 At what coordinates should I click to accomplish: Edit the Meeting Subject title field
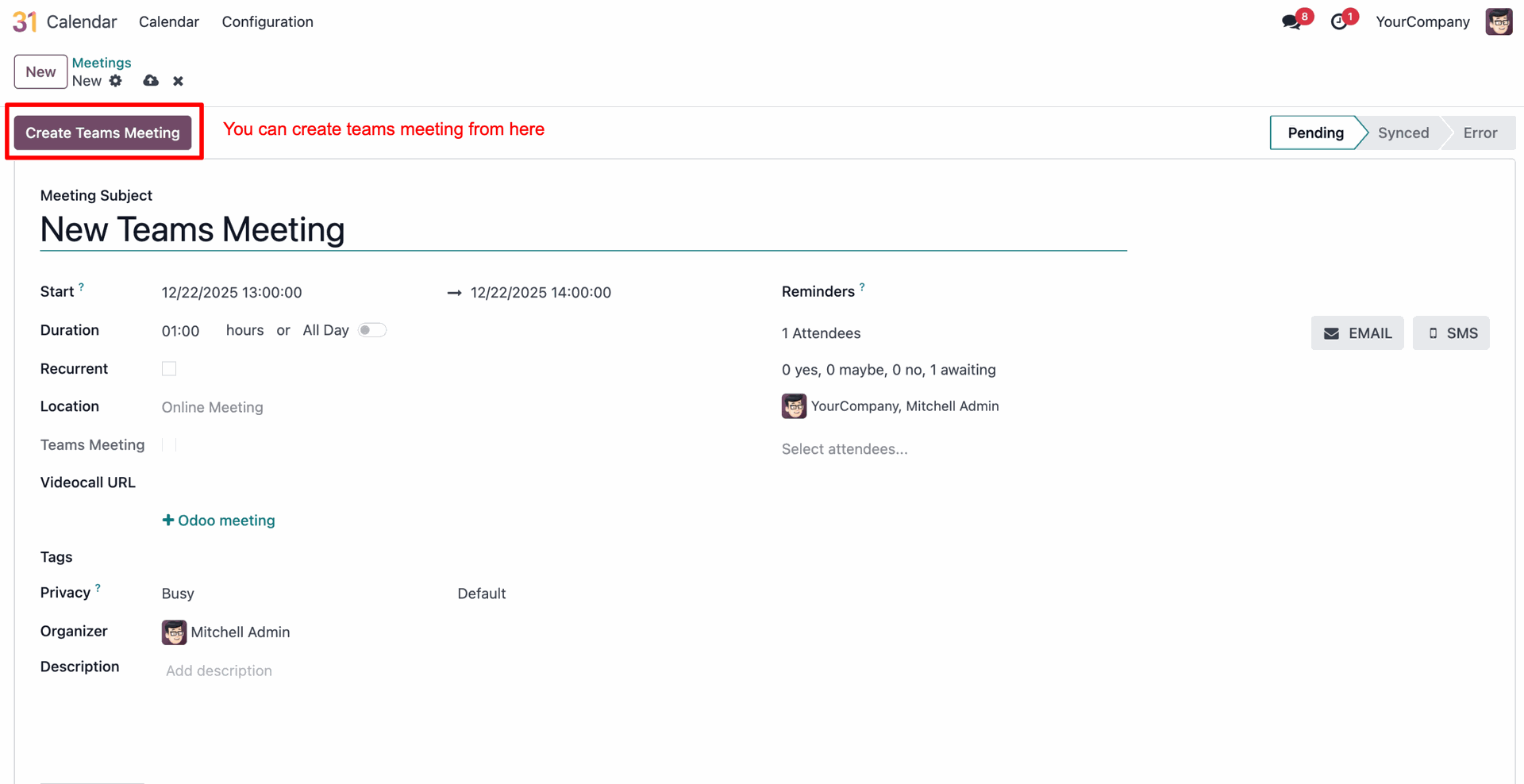click(583, 230)
